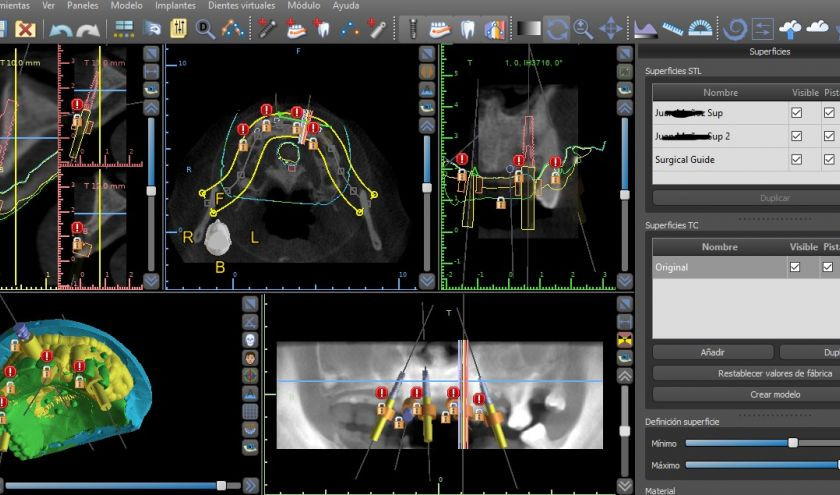Click the grayscale gradient contrast tool
The height and width of the screenshot is (495, 840).
pyautogui.click(x=529, y=29)
